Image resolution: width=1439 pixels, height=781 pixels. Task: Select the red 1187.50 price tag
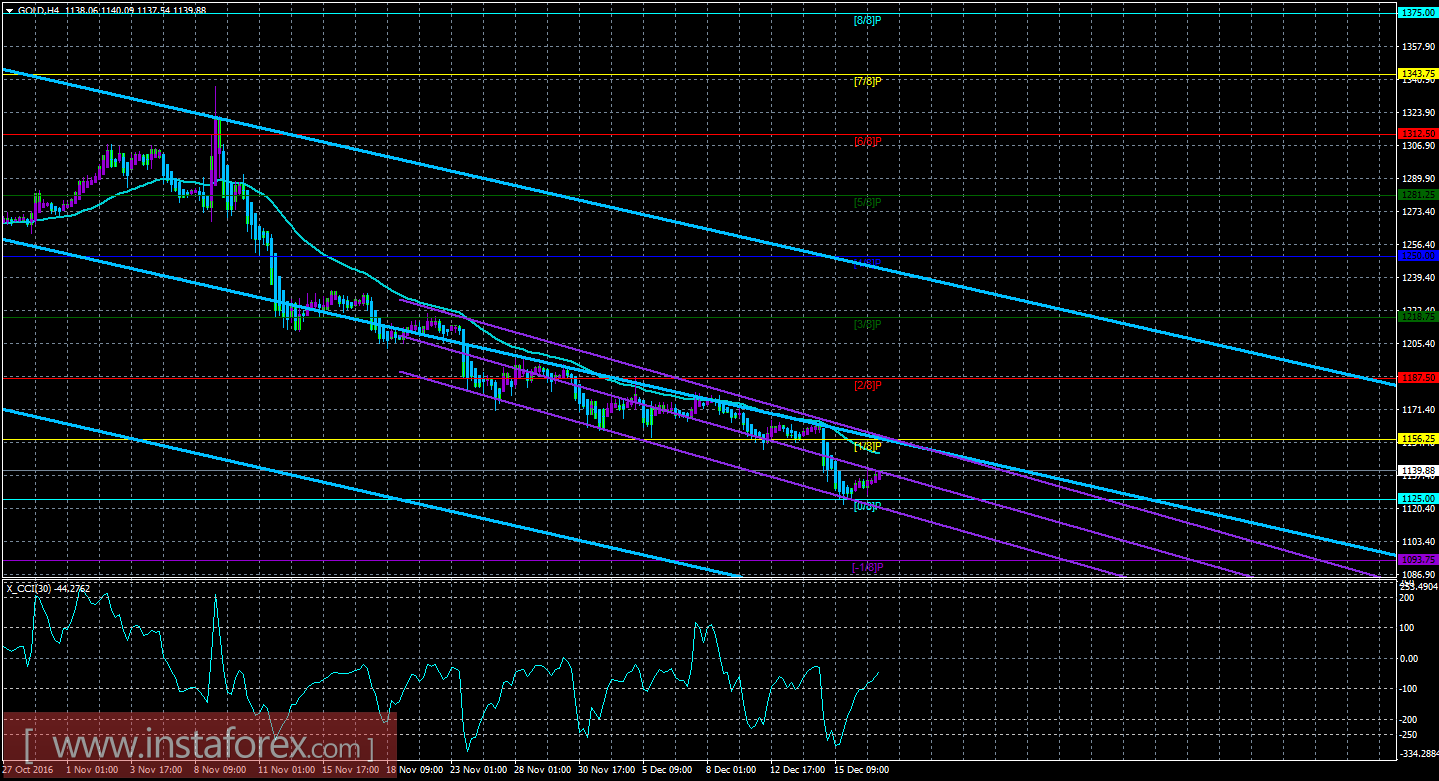coord(1418,378)
